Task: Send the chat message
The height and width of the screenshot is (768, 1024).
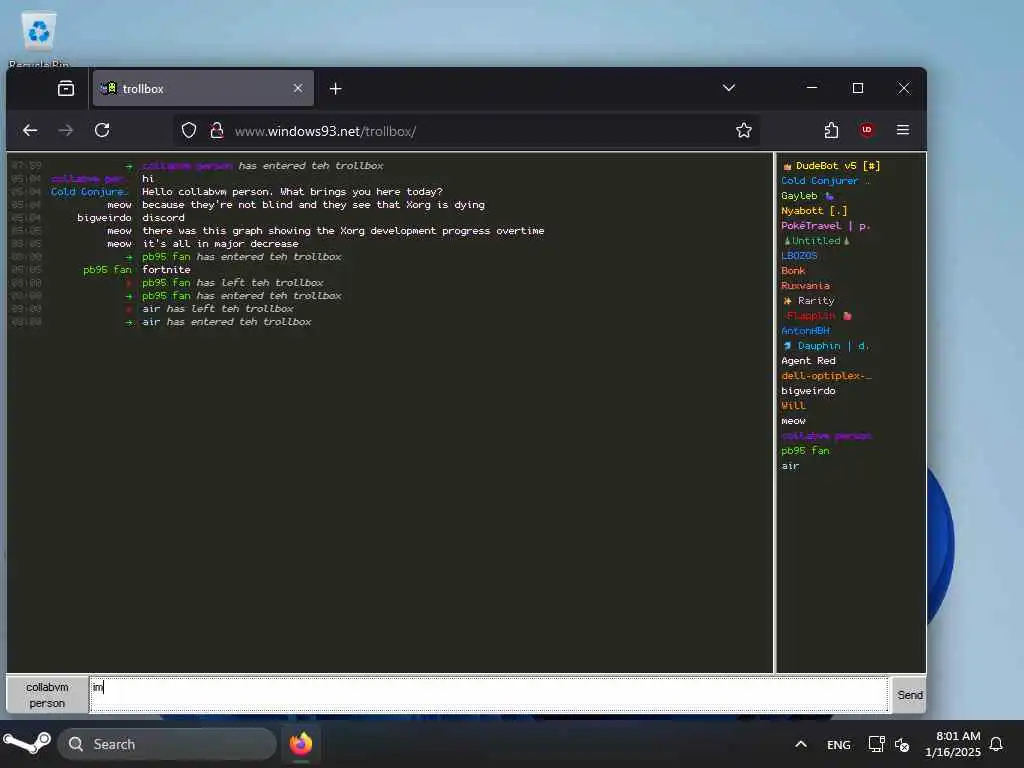Action: [x=909, y=695]
